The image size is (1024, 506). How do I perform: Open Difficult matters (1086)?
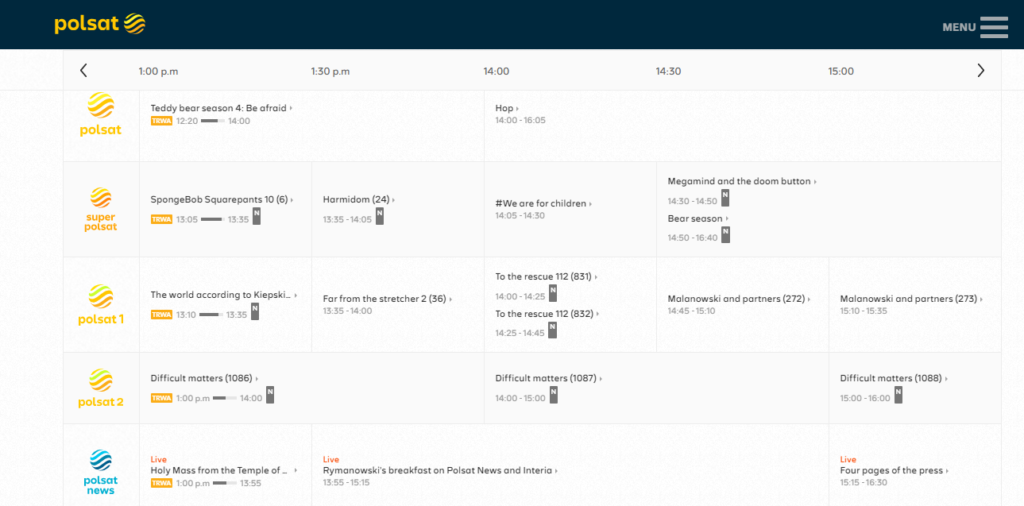[x=204, y=378]
